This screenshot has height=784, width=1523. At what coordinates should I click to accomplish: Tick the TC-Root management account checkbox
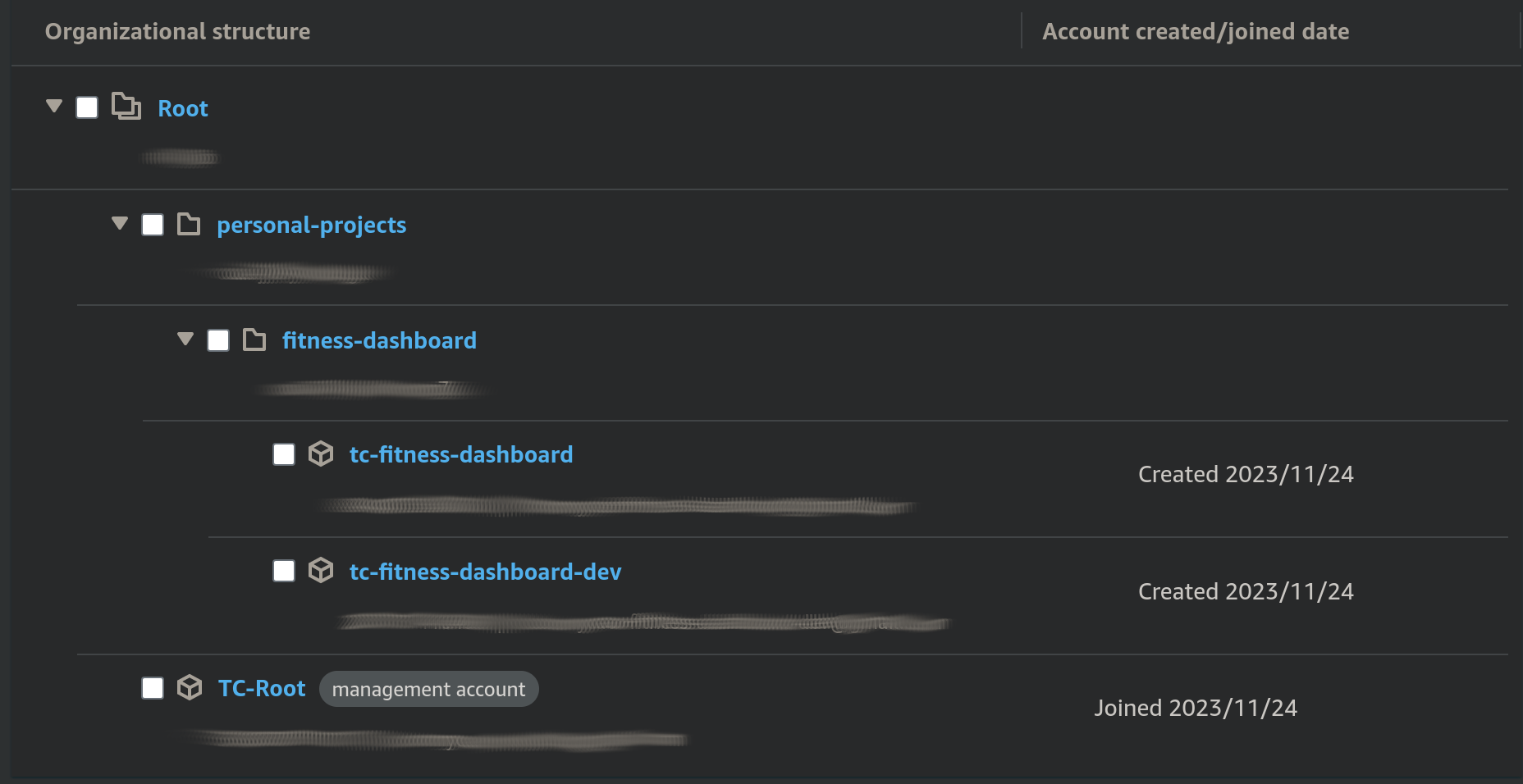pyautogui.click(x=153, y=688)
